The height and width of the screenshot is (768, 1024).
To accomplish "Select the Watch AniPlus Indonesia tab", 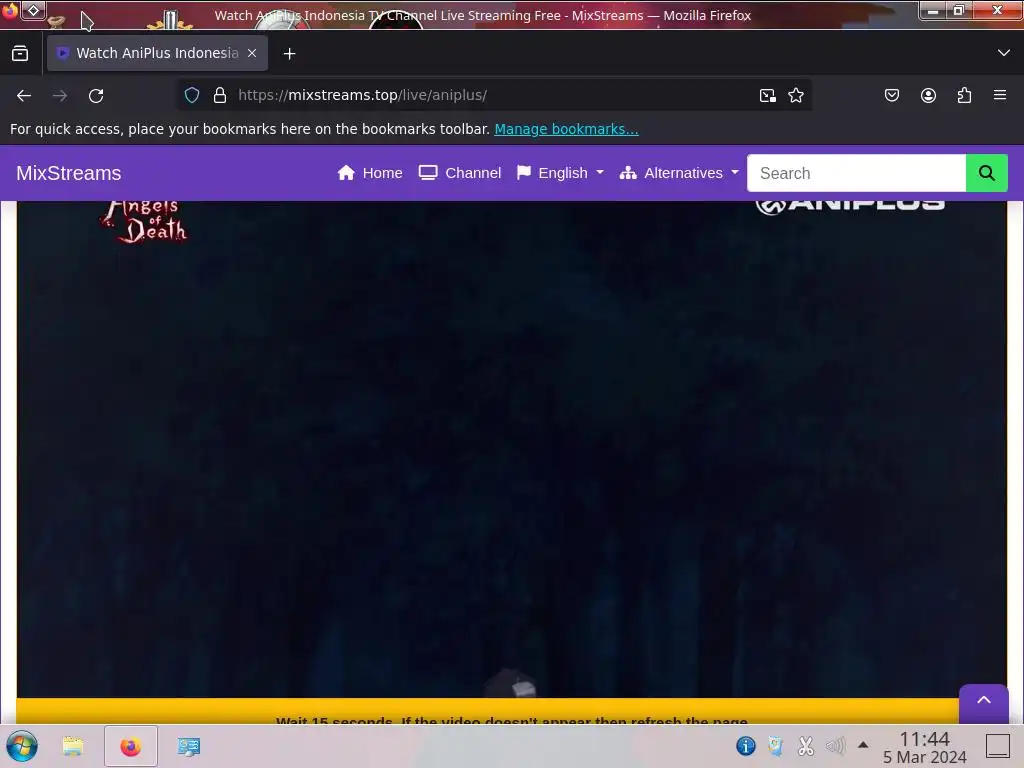I will tap(157, 53).
